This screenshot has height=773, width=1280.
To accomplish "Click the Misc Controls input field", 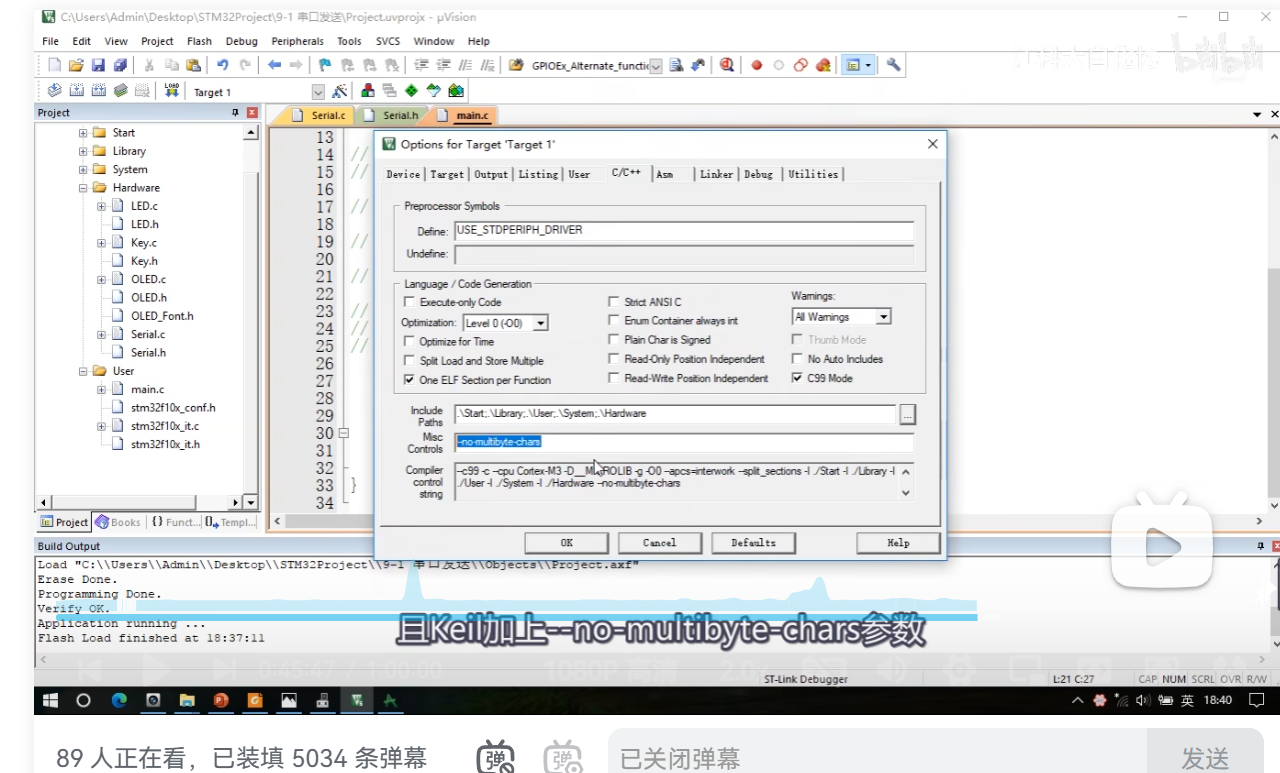I will click(684, 442).
